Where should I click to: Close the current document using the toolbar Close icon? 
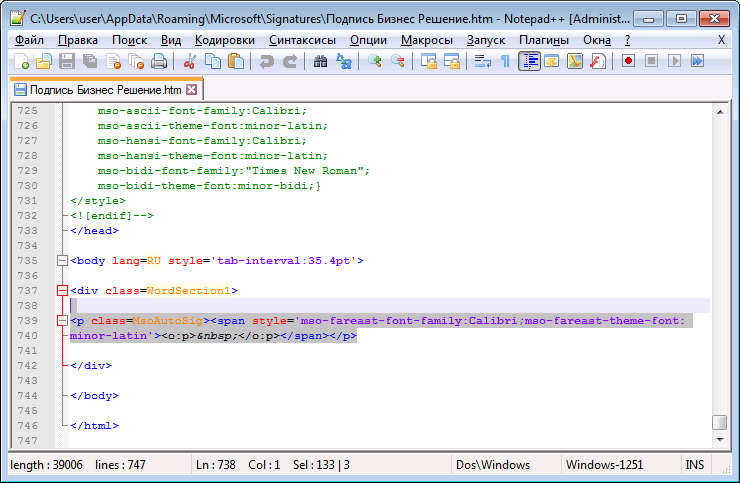113,61
